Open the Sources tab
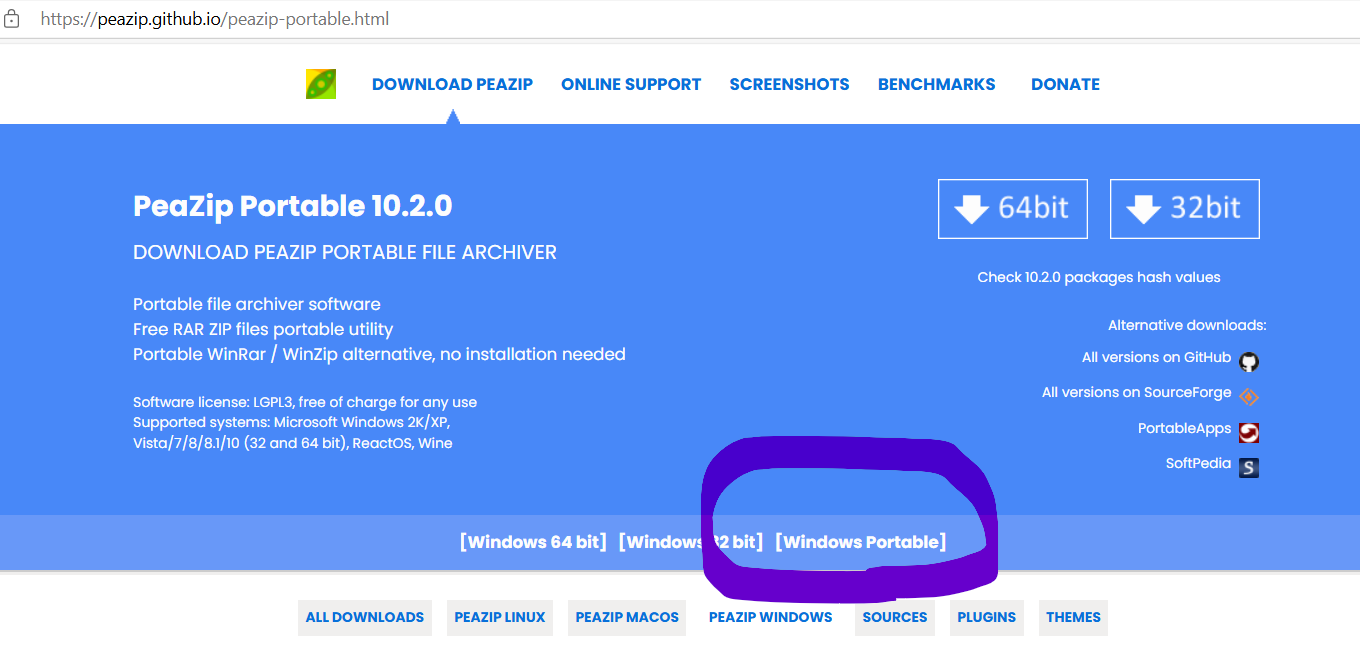This screenshot has width=1360, height=668. (x=895, y=617)
